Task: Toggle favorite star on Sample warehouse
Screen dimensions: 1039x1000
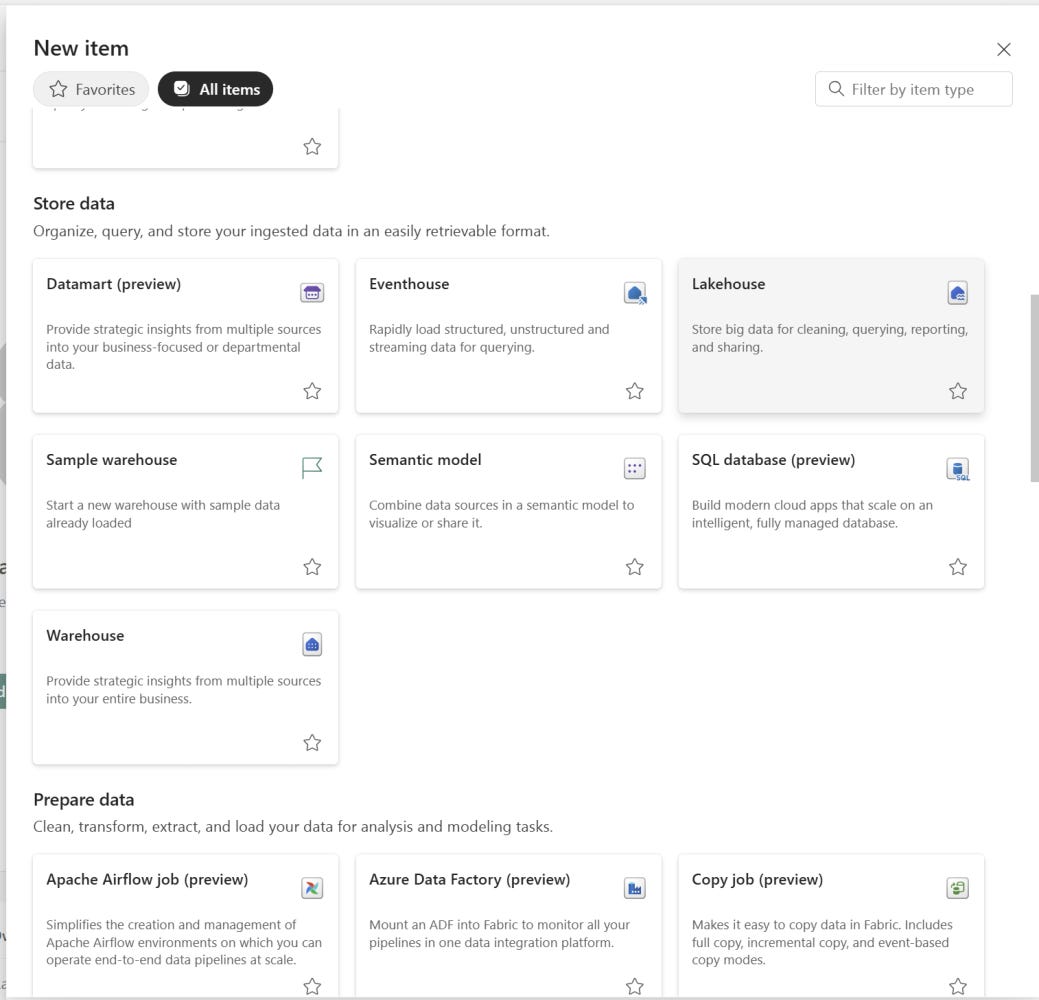Action: (312, 567)
